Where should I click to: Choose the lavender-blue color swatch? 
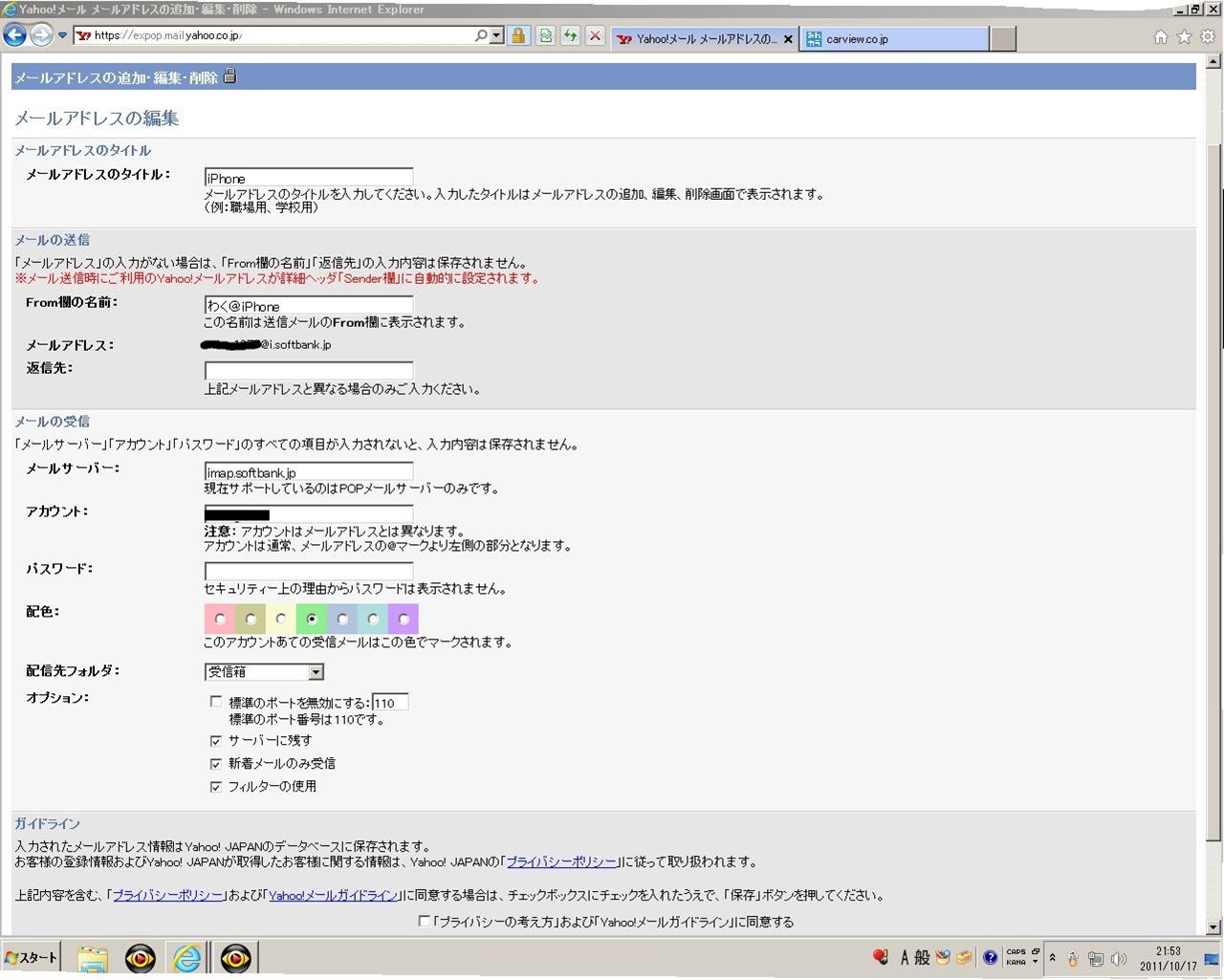(342, 619)
